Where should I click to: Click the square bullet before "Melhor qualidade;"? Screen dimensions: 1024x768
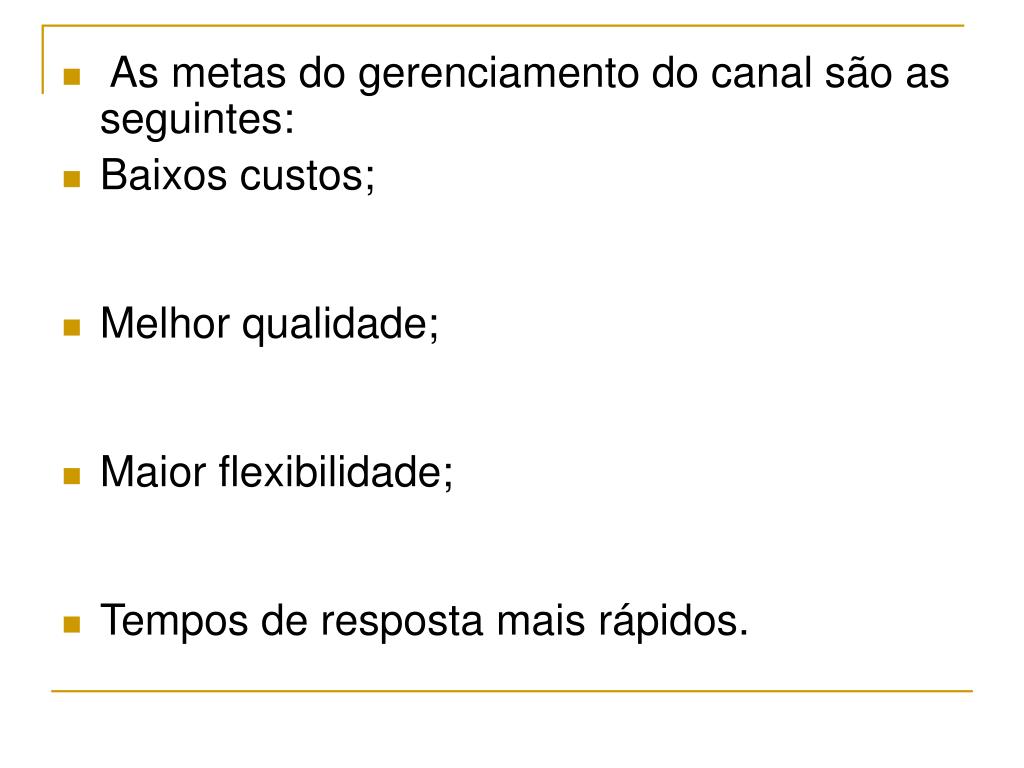tap(72, 327)
